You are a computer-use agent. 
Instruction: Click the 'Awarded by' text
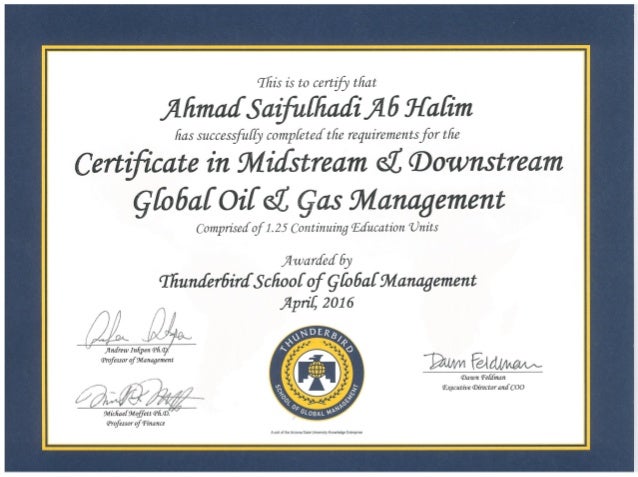[x=317, y=260]
